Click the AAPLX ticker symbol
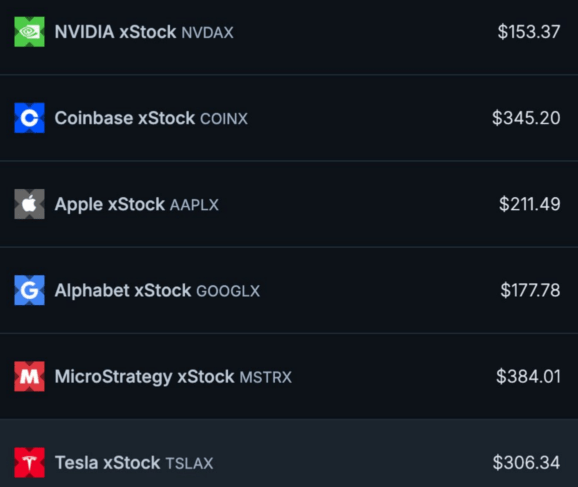578x487 pixels. (194, 205)
